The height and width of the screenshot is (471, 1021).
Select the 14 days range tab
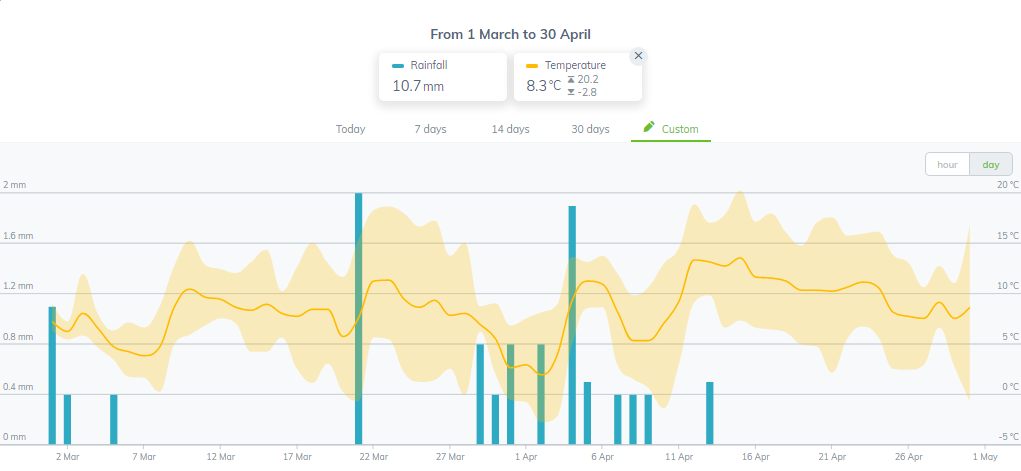coord(510,129)
